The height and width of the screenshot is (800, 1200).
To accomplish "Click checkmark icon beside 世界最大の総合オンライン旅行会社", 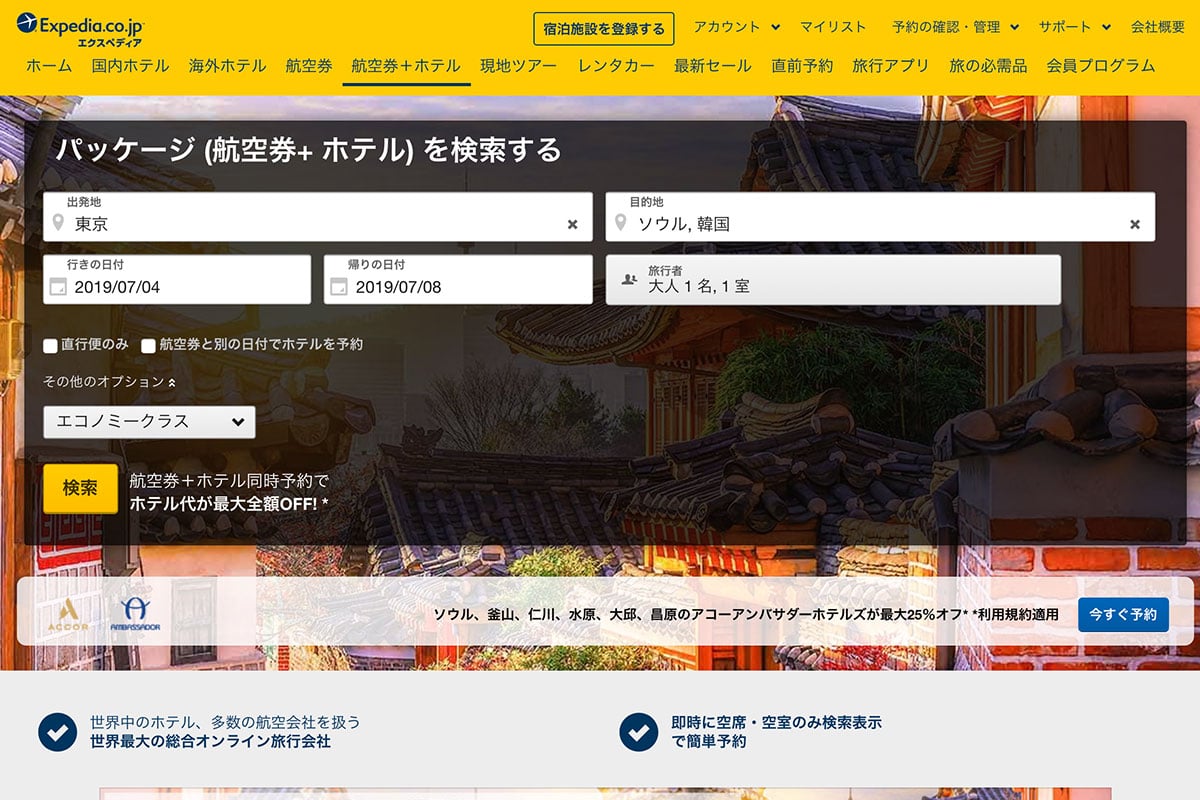I will 57,732.
